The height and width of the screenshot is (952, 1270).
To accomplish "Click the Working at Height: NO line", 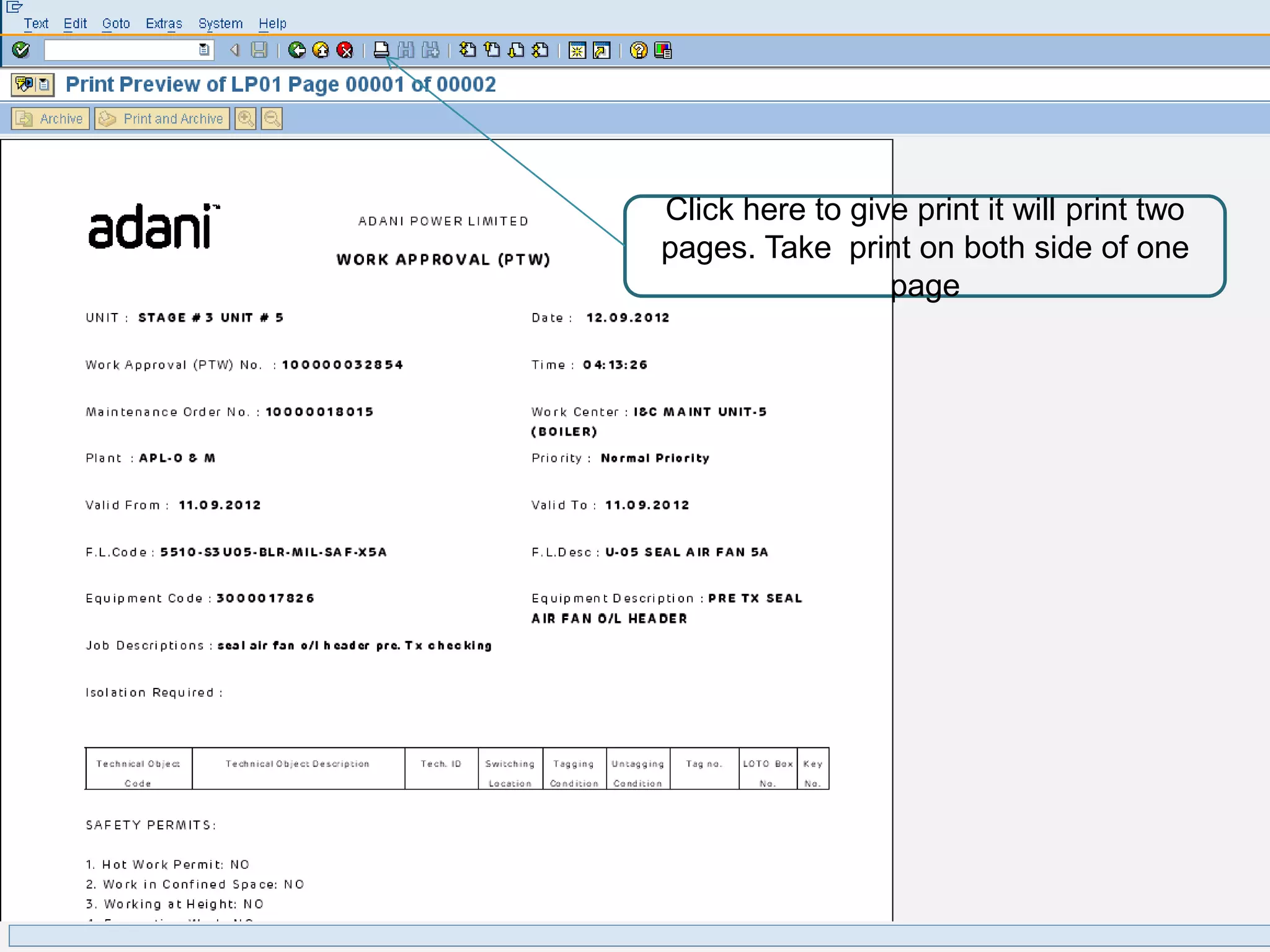I will (x=175, y=904).
